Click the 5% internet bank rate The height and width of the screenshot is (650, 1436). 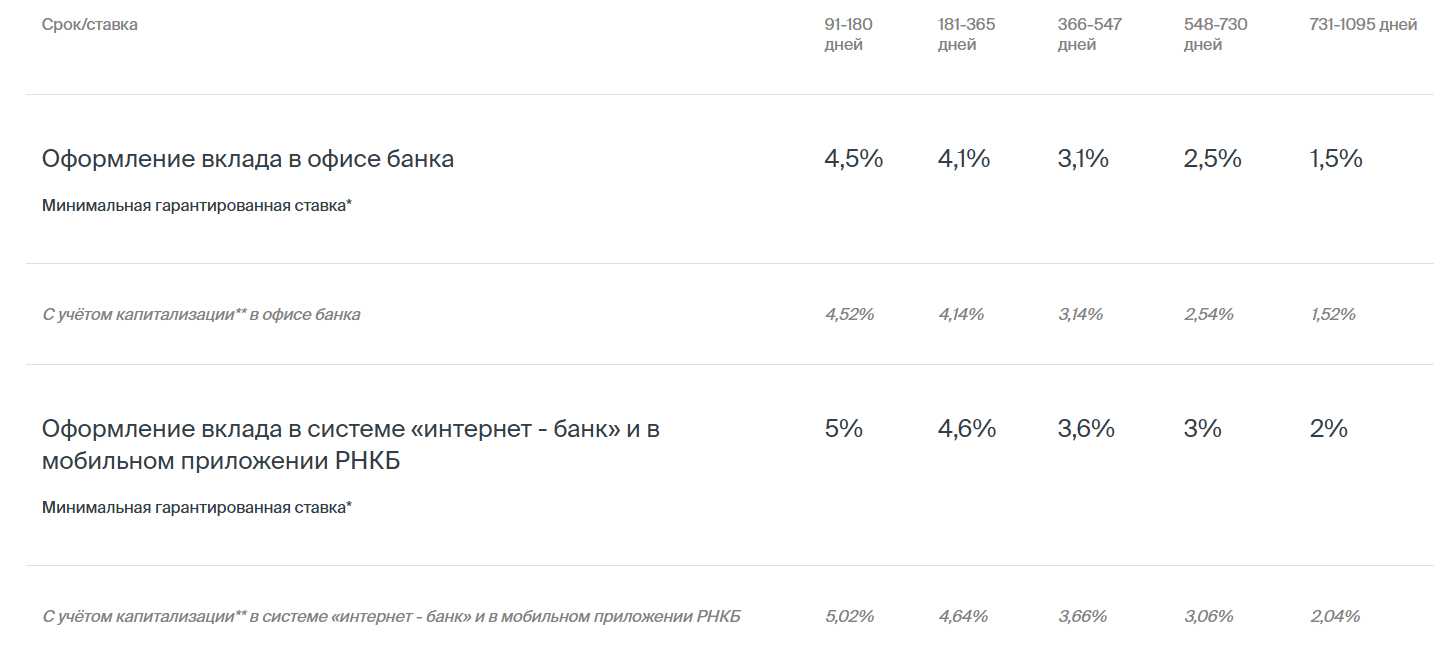pos(843,429)
